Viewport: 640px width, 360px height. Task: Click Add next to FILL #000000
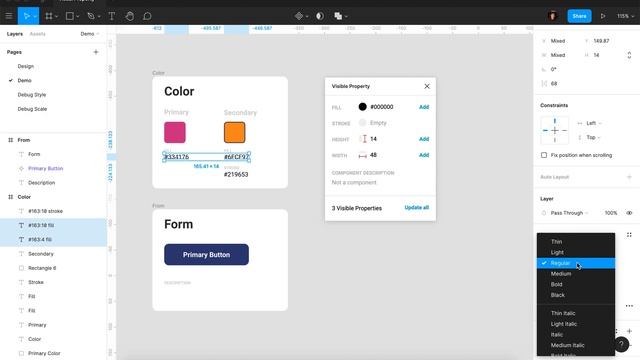pyautogui.click(x=424, y=107)
